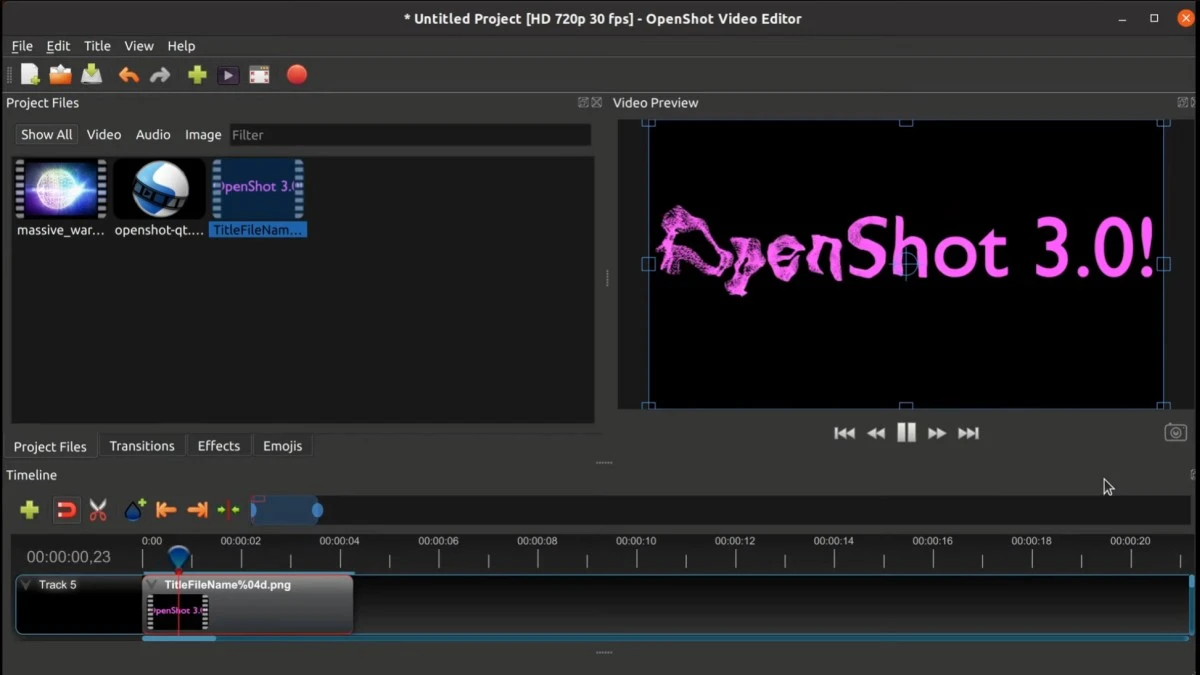Center the timeline on the playhead
This screenshot has width=1200, height=675.
click(228, 510)
